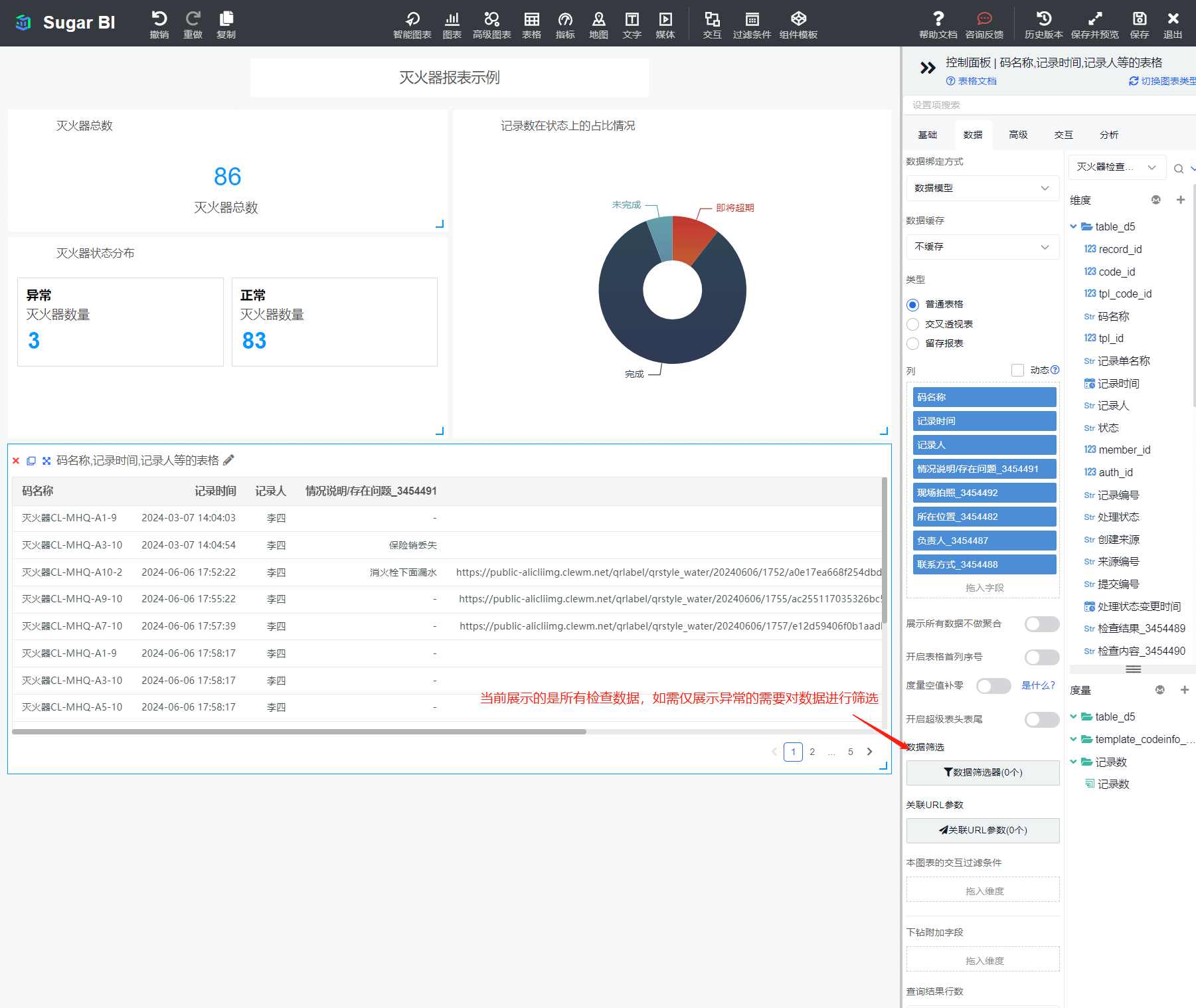Collapse the table_d5 dimension folder
The image size is (1196, 1008).
pyautogui.click(x=1074, y=226)
